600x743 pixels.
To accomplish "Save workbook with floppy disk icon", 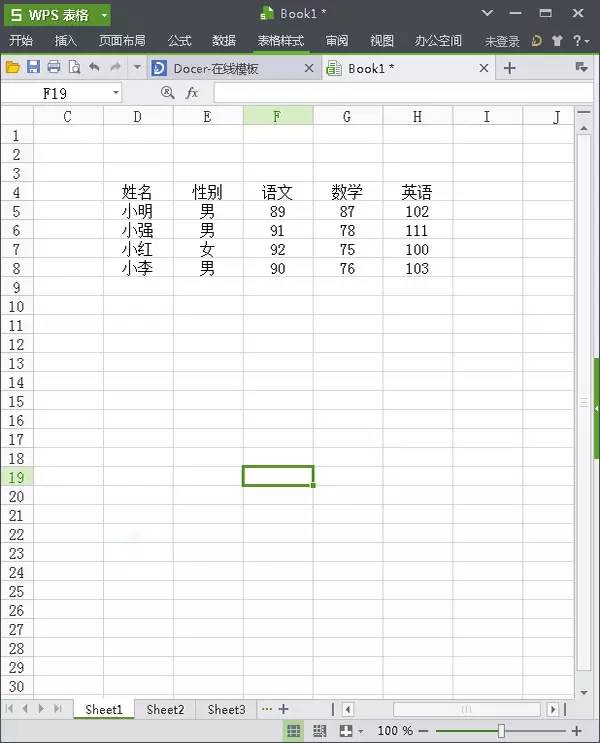I will pyautogui.click(x=33, y=67).
